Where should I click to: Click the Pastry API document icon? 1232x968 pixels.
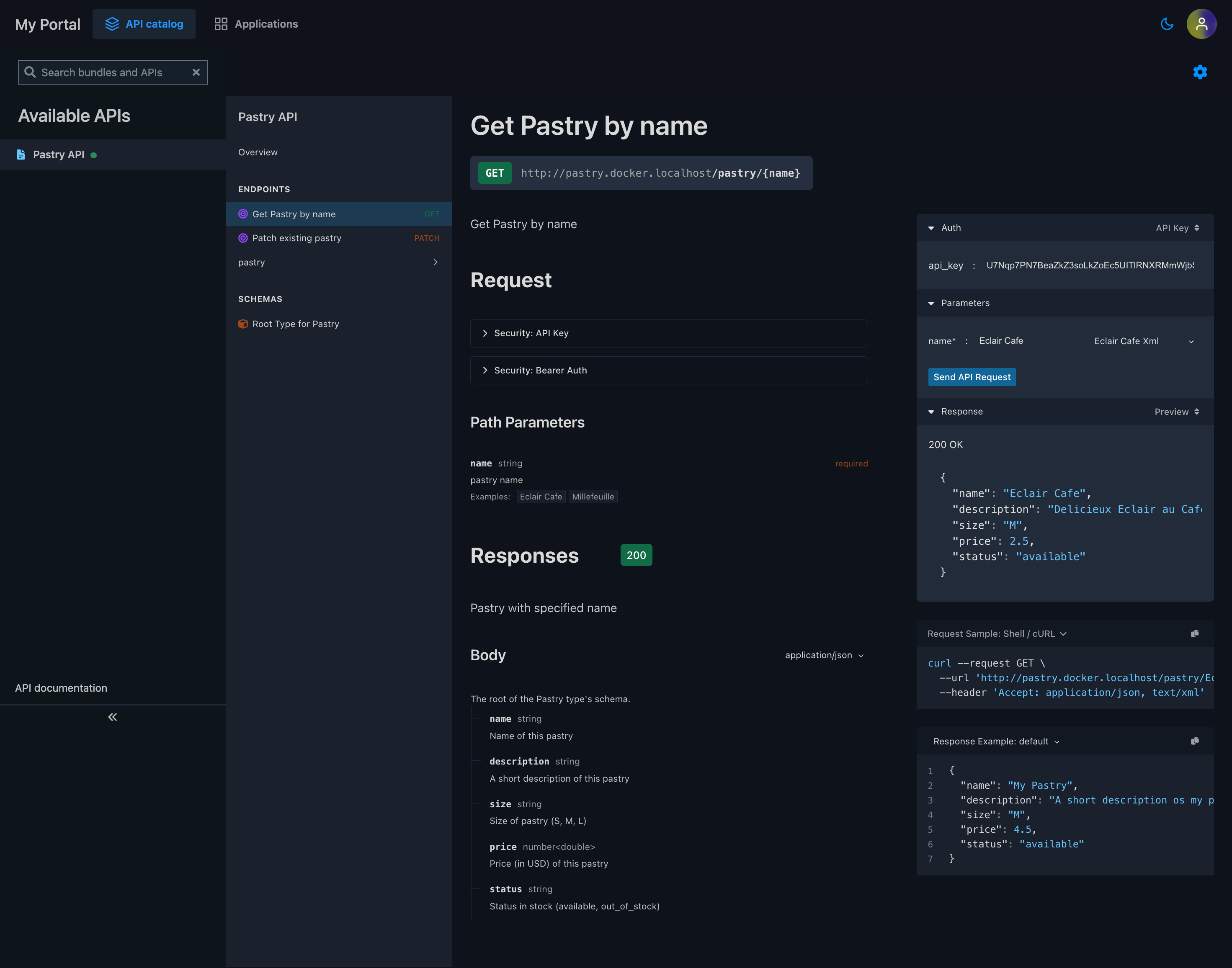(21, 155)
